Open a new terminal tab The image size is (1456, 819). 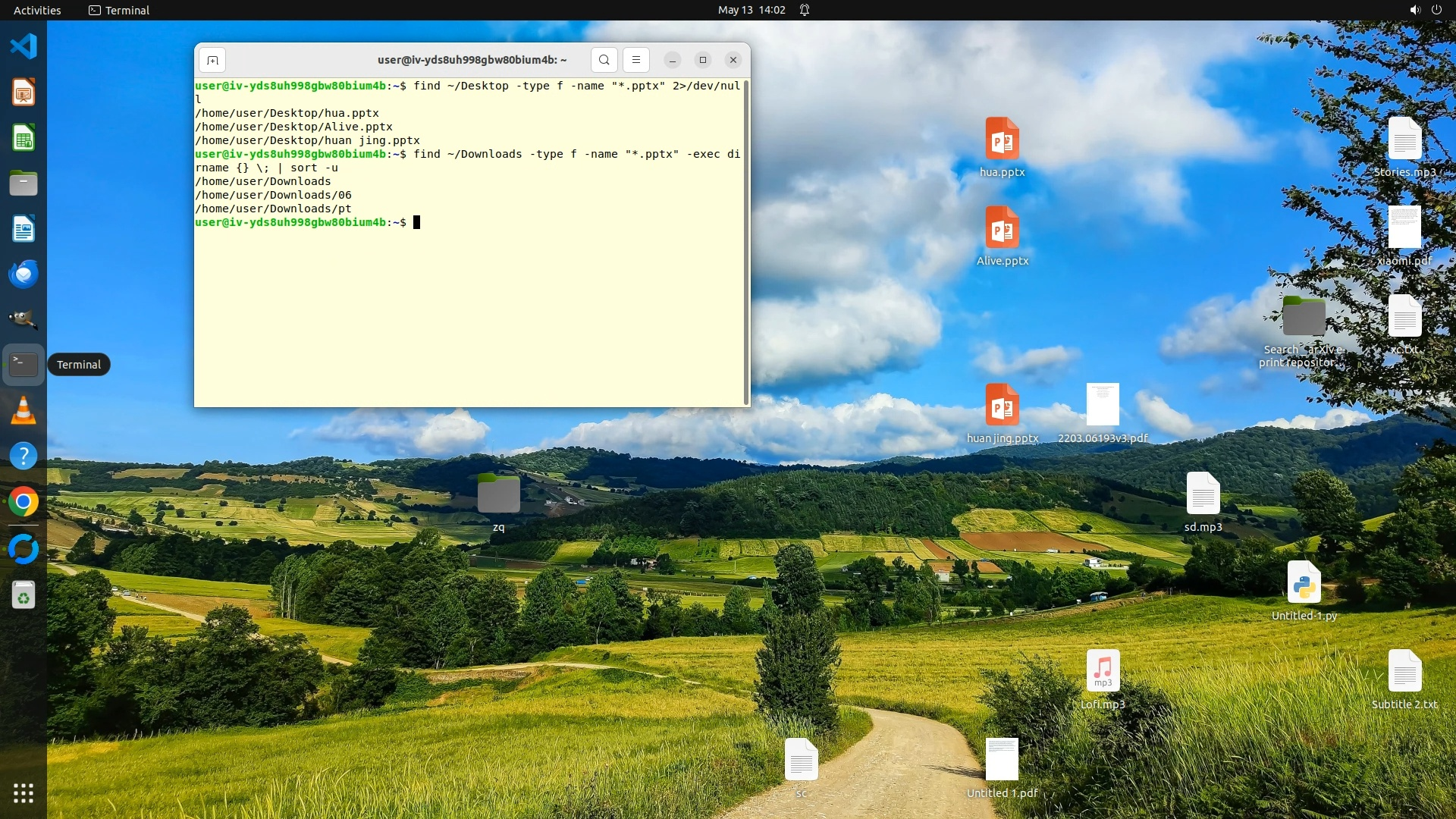click(x=212, y=60)
